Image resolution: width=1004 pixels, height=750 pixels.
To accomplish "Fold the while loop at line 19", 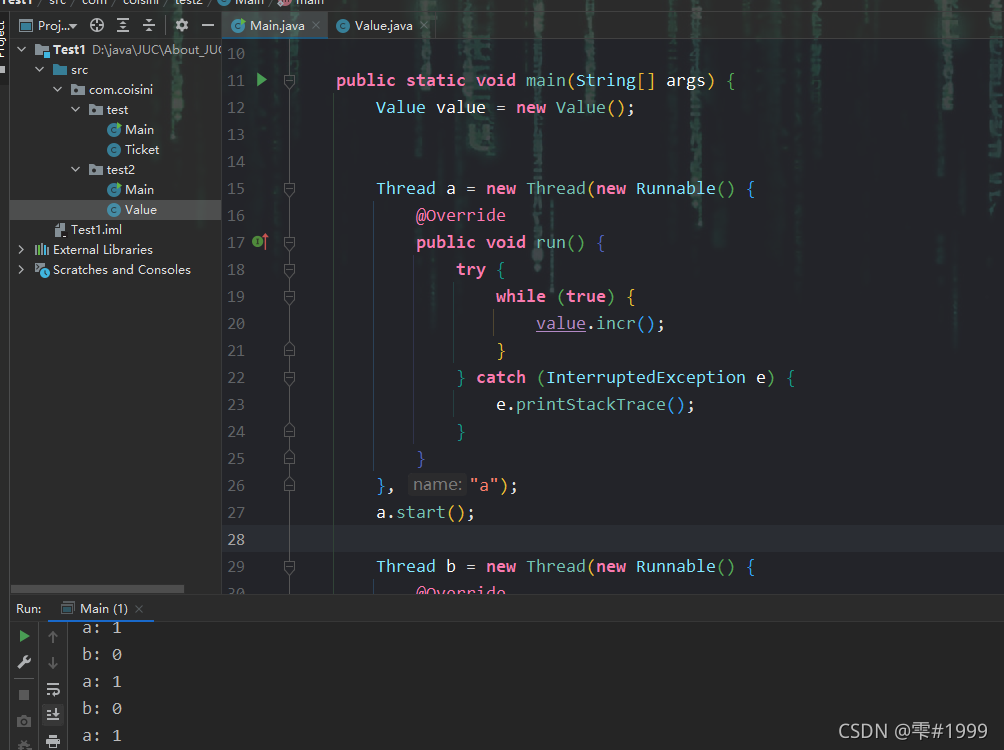I will tap(289, 297).
